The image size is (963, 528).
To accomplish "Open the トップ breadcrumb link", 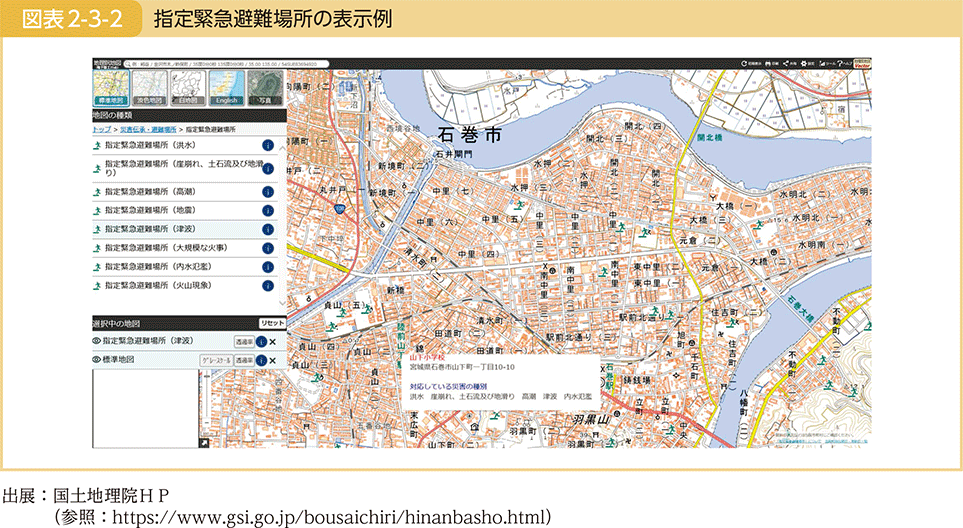I will point(101,130).
